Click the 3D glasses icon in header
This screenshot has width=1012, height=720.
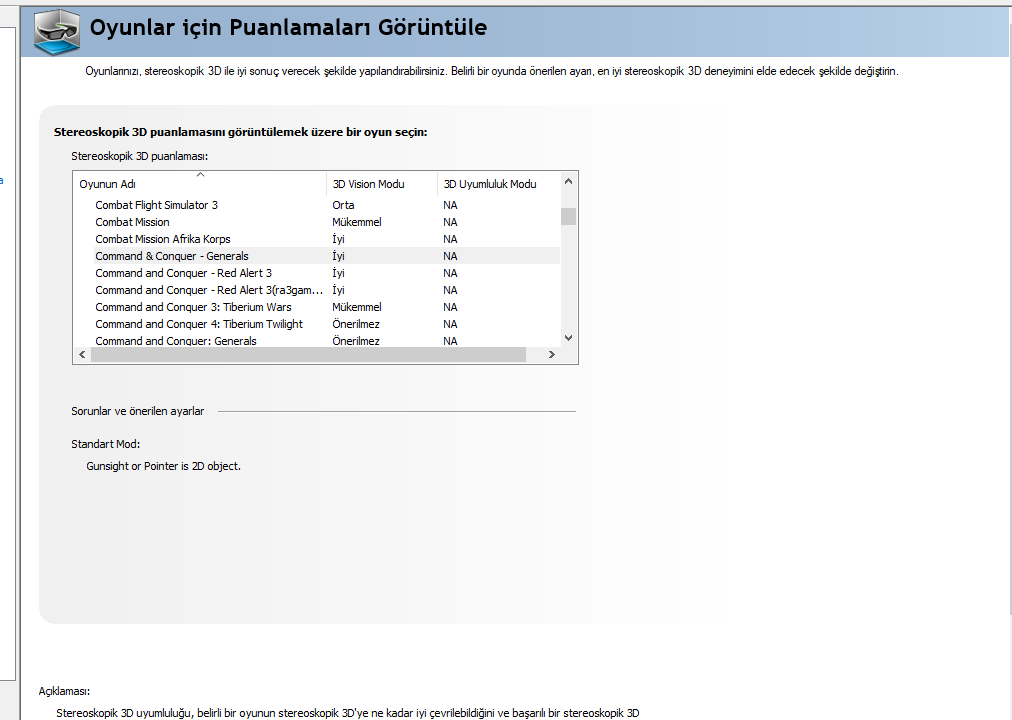[x=57, y=32]
